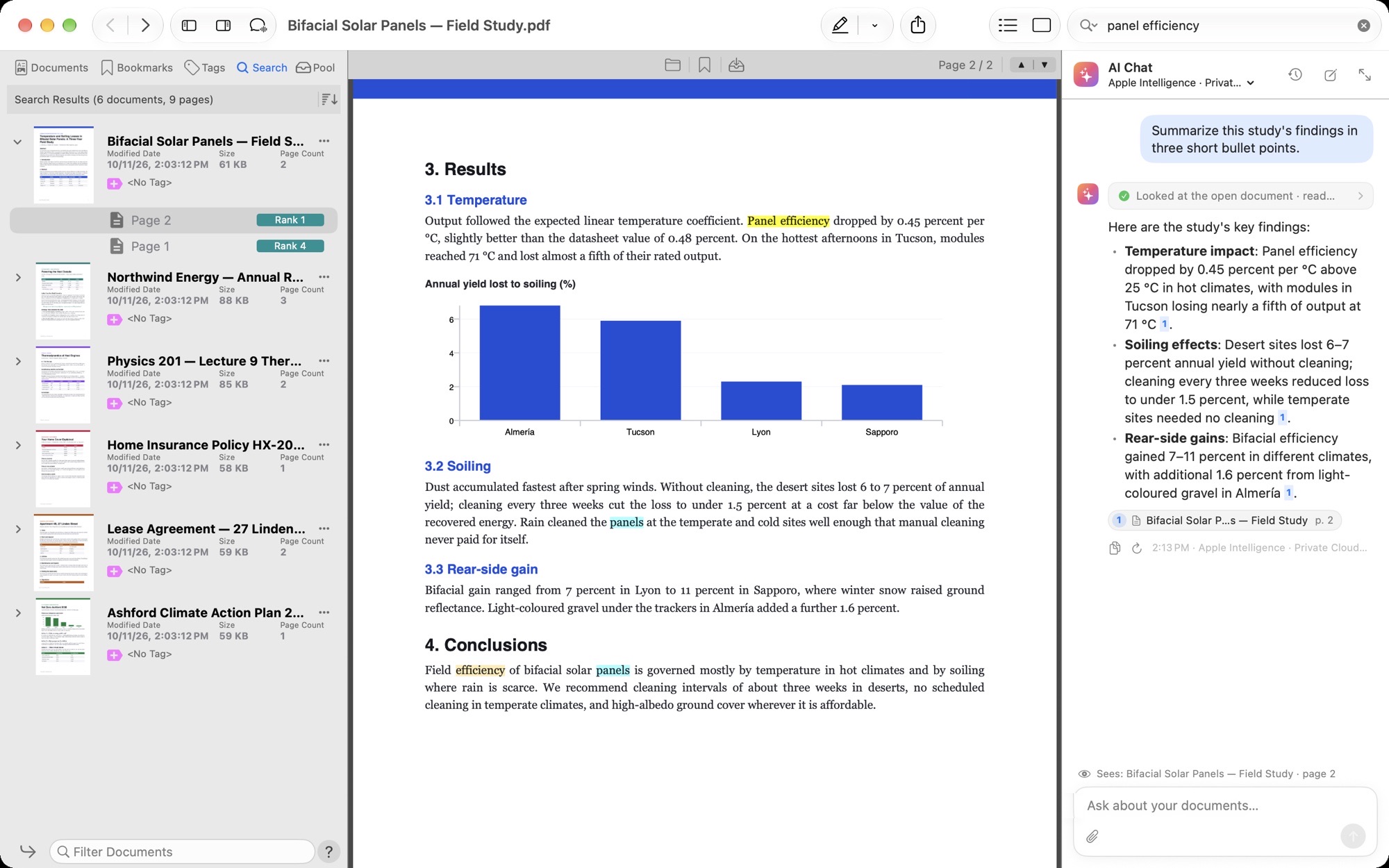This screenshot has width=1389, height=868.
Task: Click the Ask about your documents field
Action: tap(1225, 806)
